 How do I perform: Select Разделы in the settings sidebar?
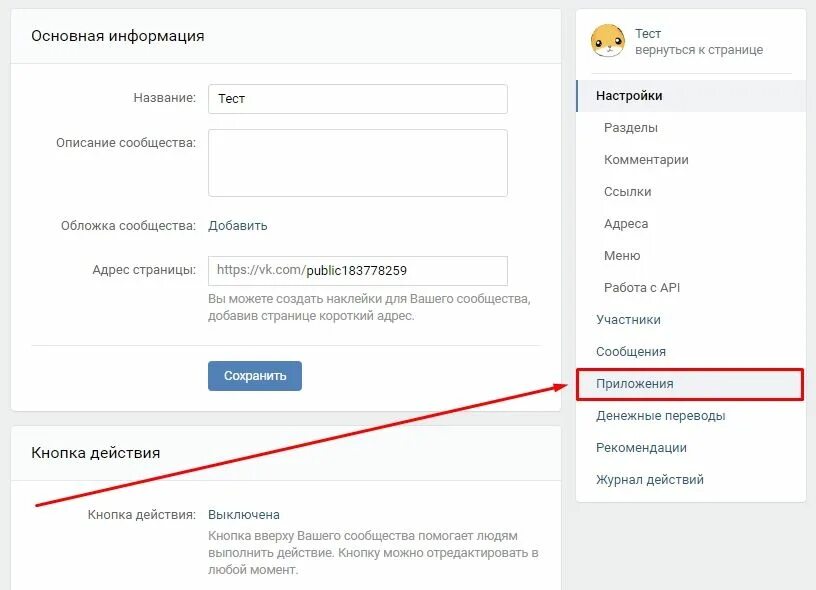(x=631, y=128)
